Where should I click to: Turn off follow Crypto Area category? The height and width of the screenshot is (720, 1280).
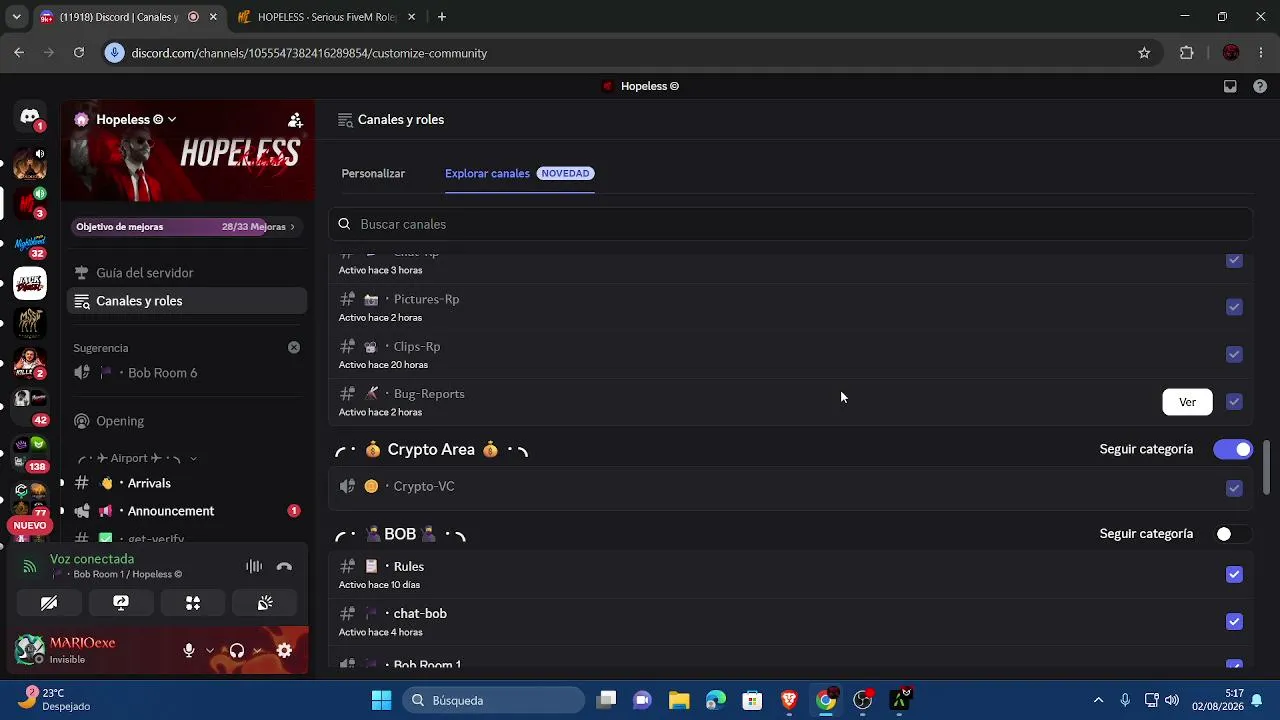(x=1233, y=450)
